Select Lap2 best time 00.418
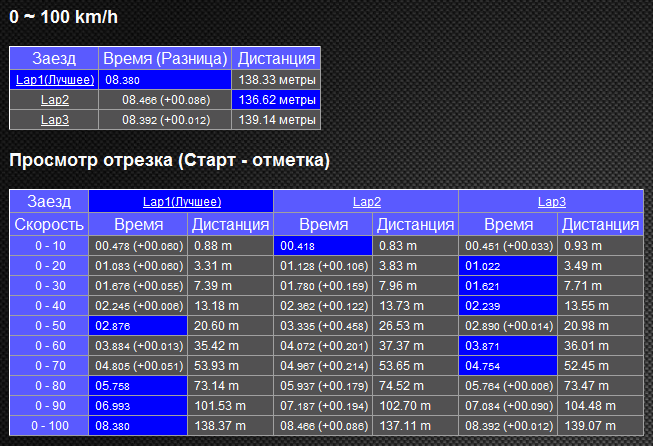Screen dimensions: 653x446 323,246
